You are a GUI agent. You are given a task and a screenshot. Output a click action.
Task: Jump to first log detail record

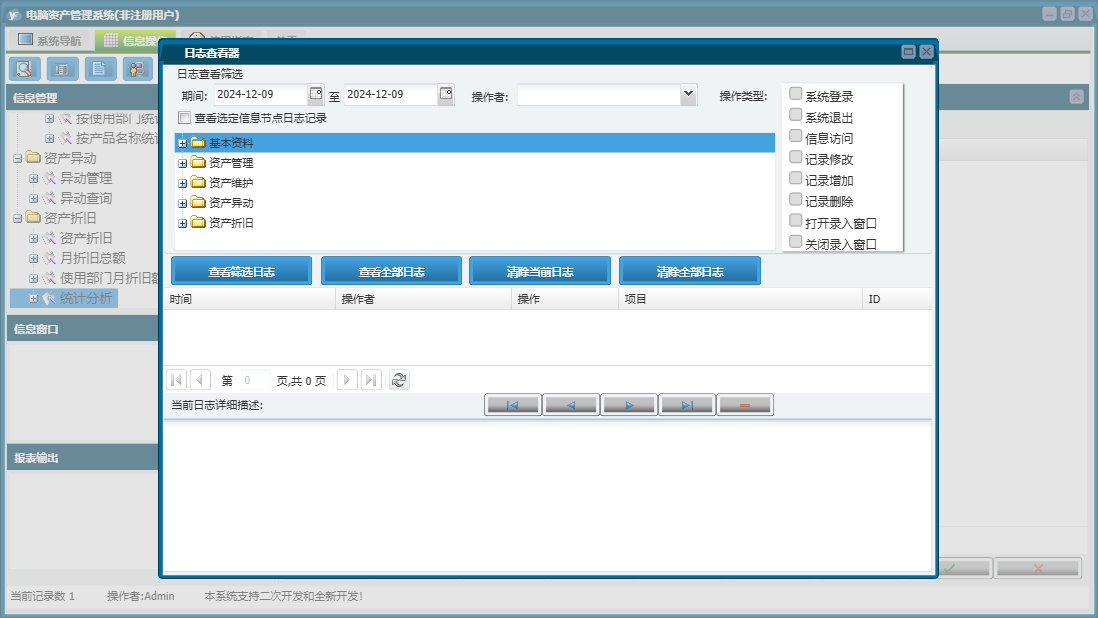513,405
